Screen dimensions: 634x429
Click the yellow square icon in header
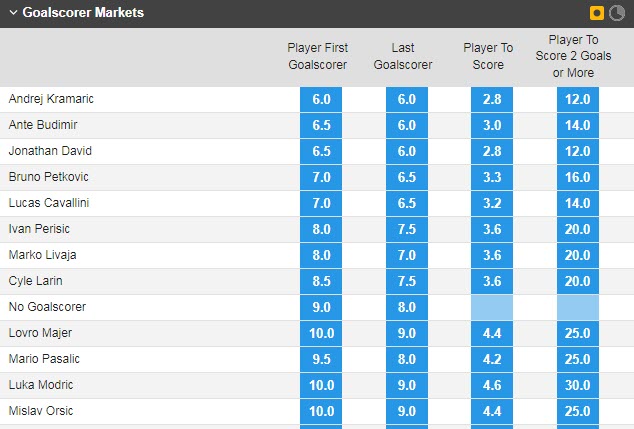pyautogui.click(x=597, y=14)
